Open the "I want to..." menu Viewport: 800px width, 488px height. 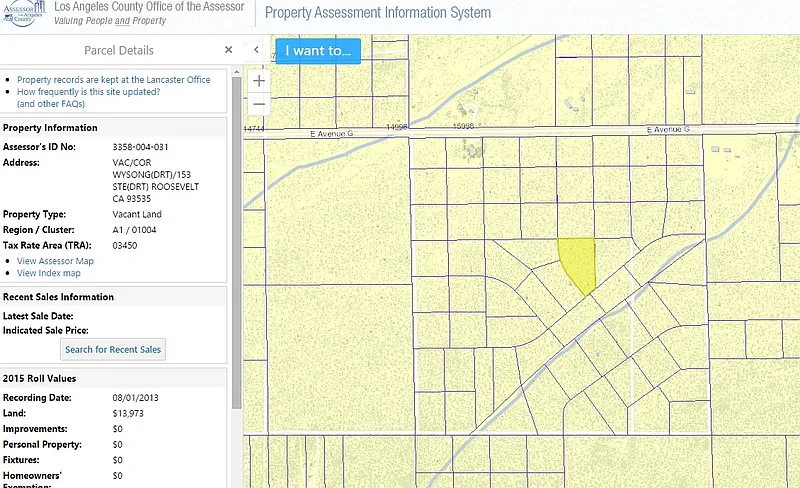tap(318, 50)
